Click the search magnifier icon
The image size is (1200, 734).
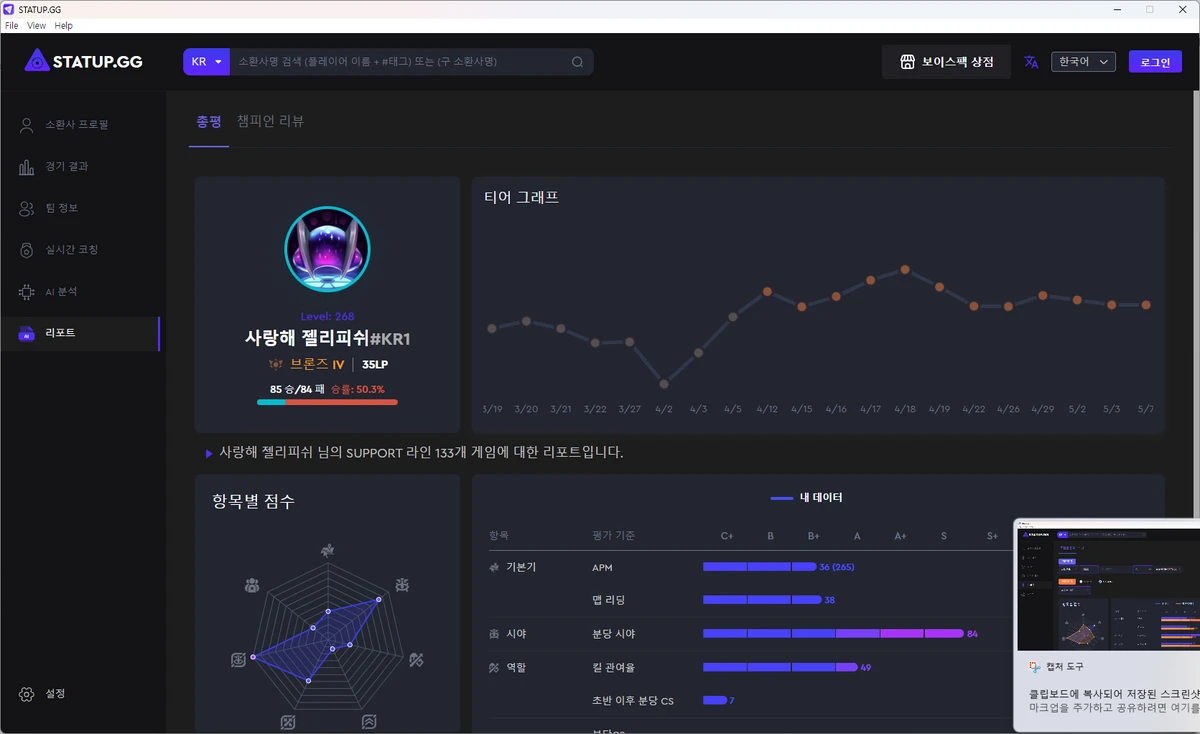(577, 62)
